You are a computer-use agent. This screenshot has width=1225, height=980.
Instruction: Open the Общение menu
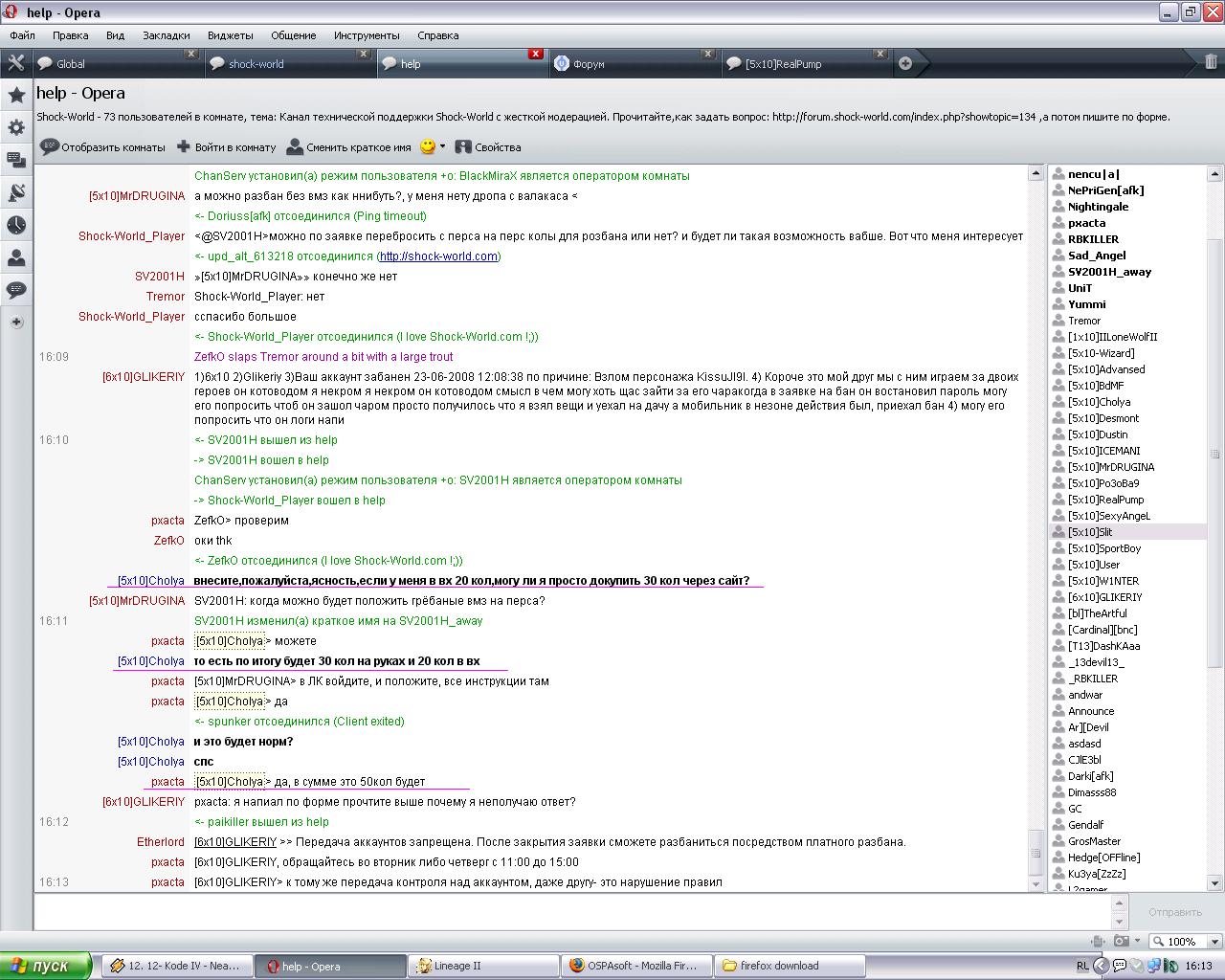click(x=293, y=35)
